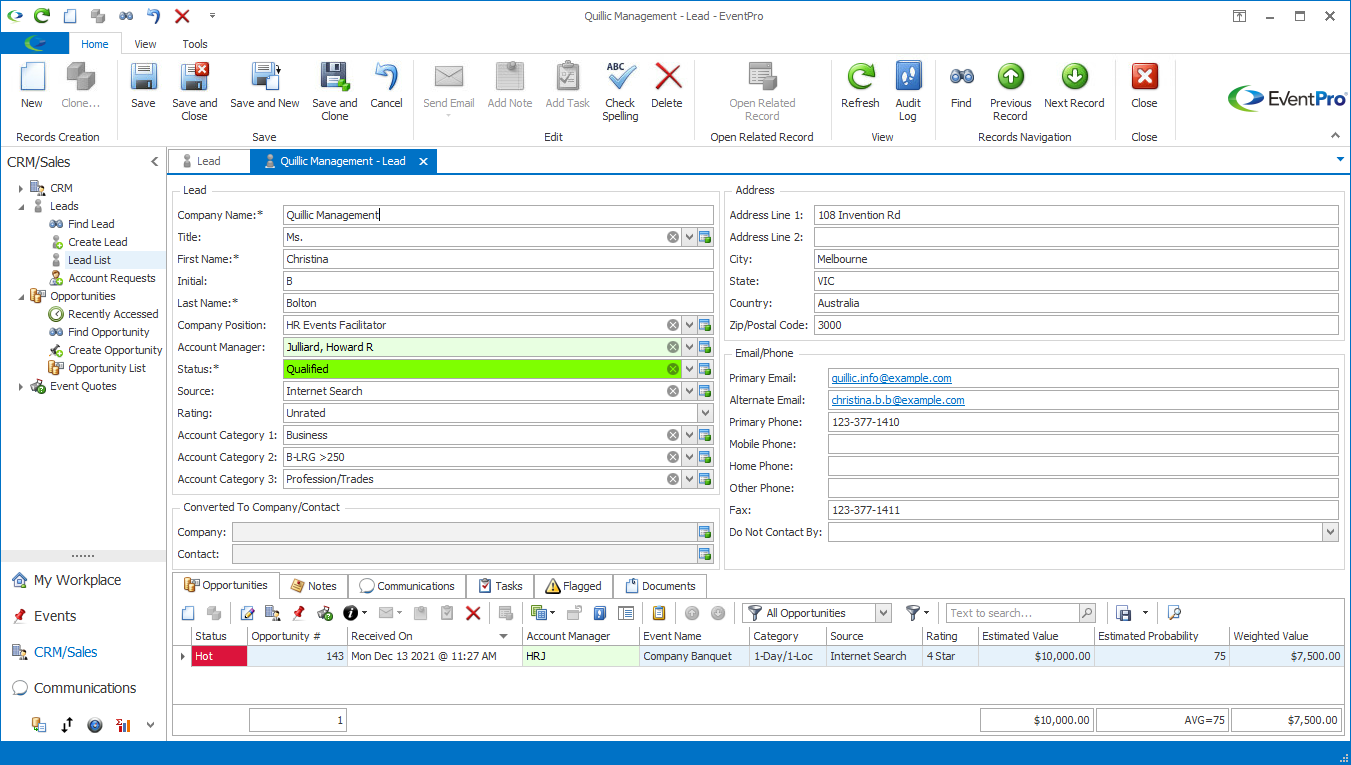
Task: Click the Save and New icon
Action: click(265, 78)
